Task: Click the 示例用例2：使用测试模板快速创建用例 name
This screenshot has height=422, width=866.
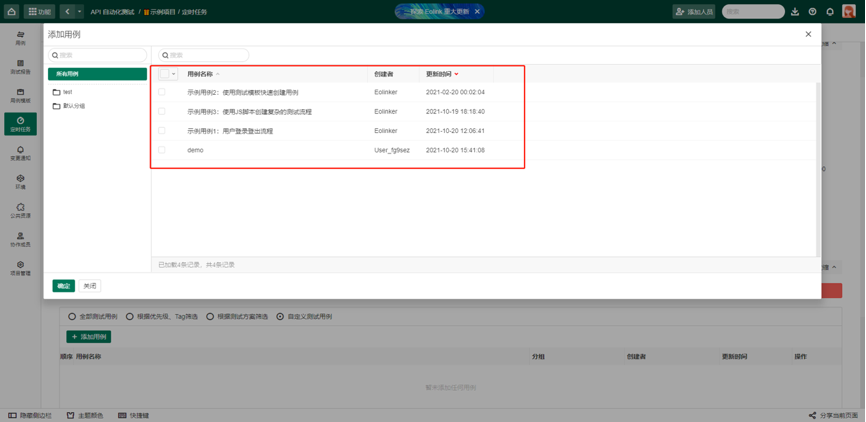Action: click(x=243, y=92)
